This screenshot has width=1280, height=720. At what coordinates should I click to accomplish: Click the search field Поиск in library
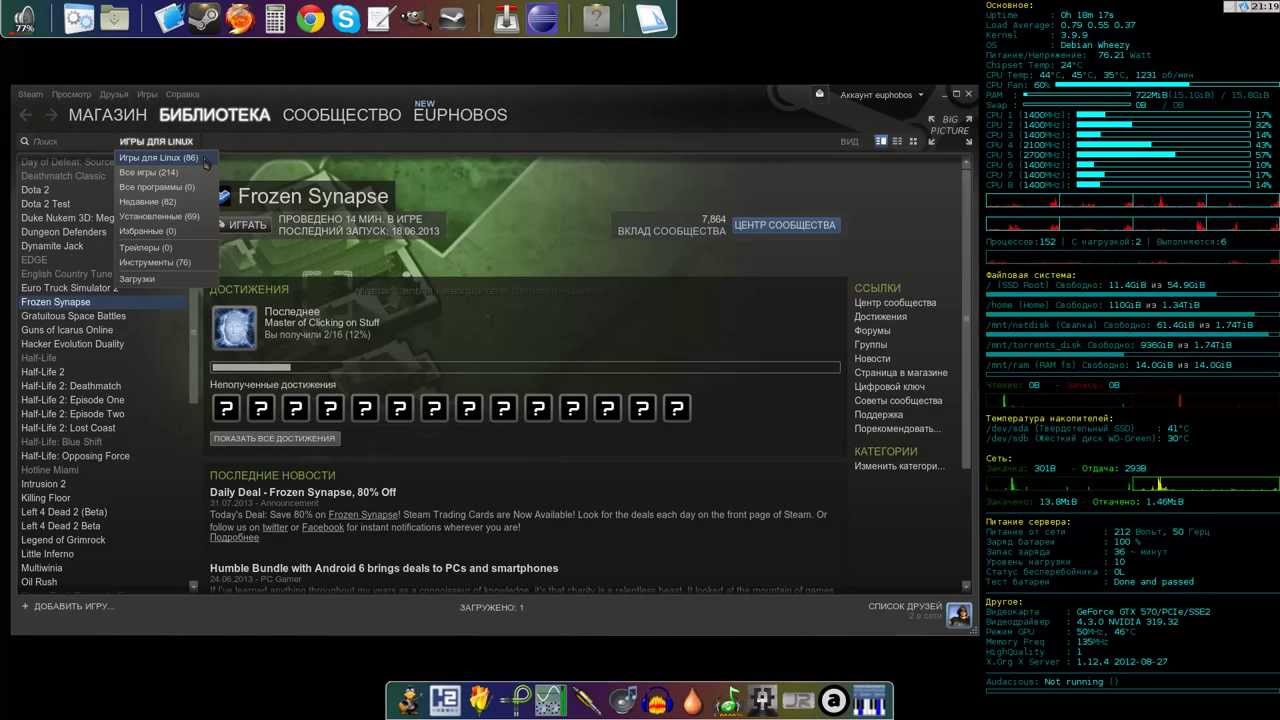(x=65, y=142)
